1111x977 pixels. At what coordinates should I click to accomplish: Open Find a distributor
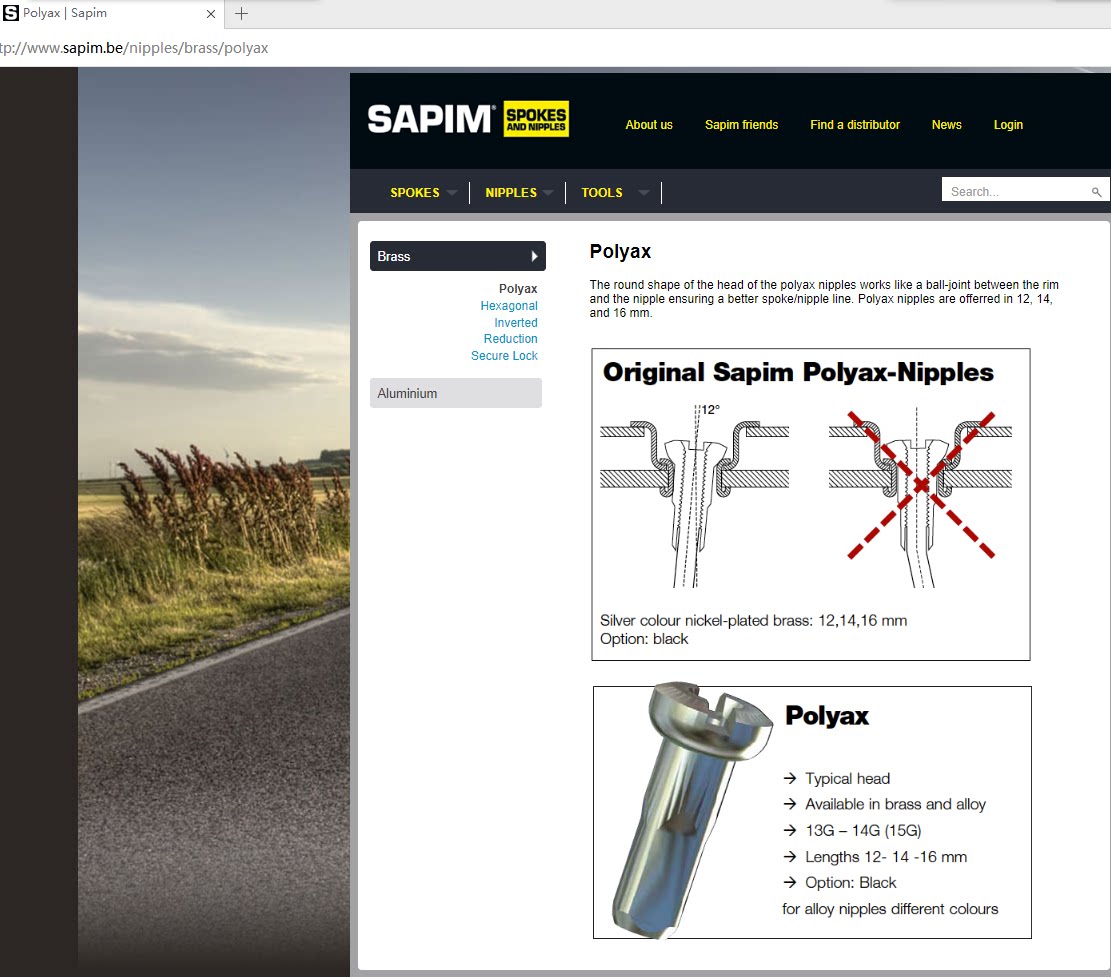[x=855, y=125]
